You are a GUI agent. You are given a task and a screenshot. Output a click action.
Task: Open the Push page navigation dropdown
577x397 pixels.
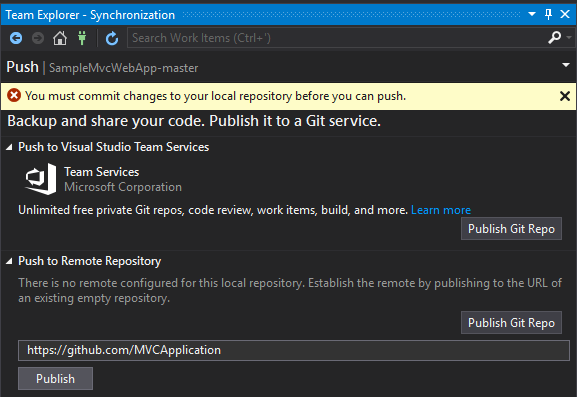[x=566, y=65]
